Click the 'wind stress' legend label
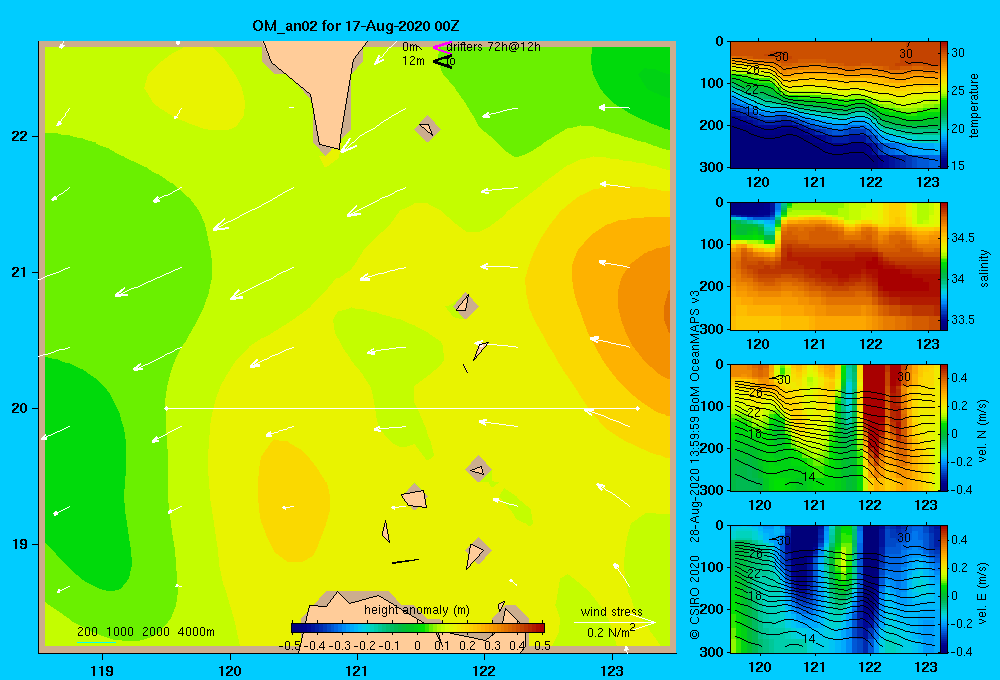Screen dimensions: 1000x680 click(x=612, y=611)
